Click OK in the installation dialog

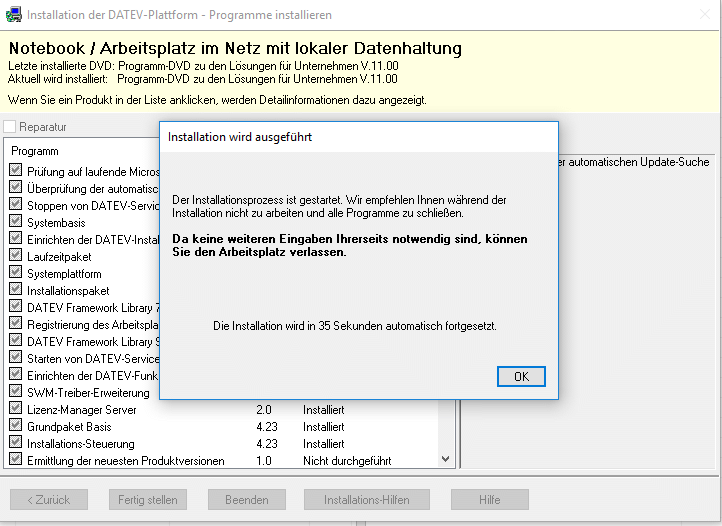(521, 376)
